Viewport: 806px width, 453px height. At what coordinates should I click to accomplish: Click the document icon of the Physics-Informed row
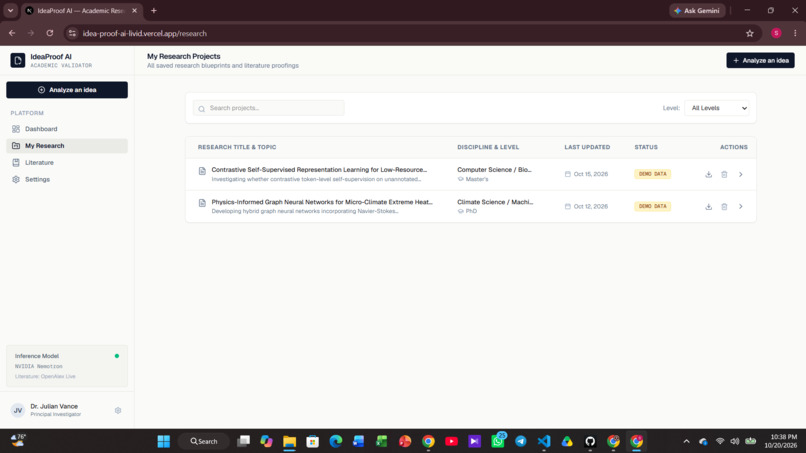[x=202, y=203]
